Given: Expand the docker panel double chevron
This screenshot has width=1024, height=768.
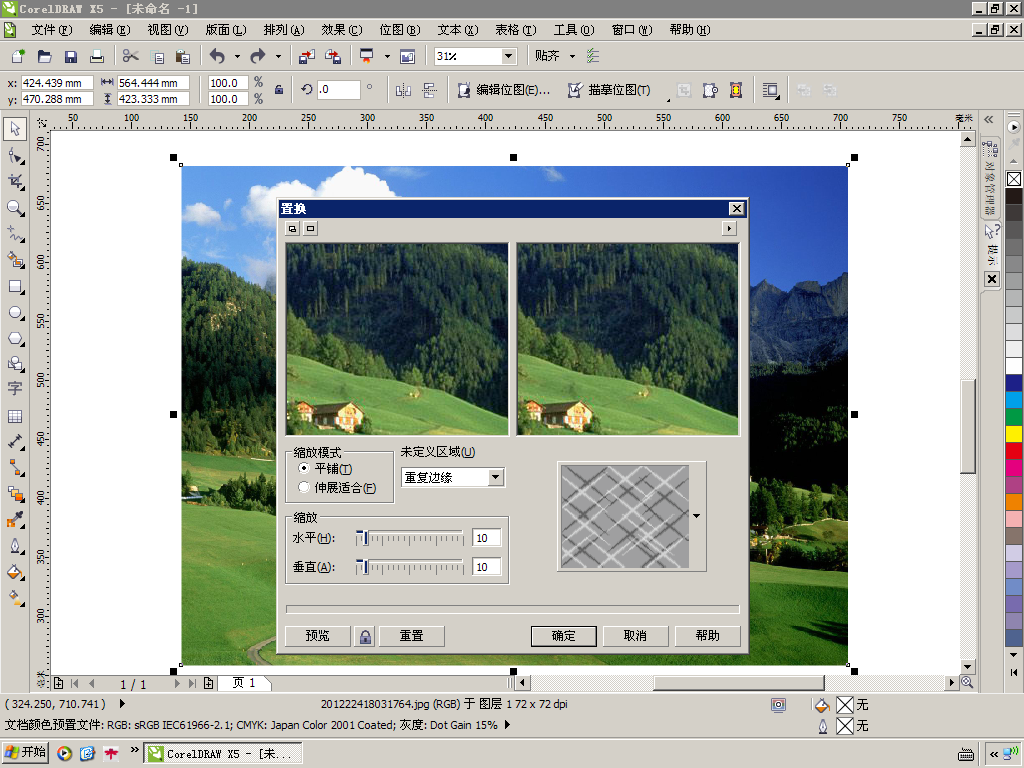Looking at the screenshot, I should coord(989,120).
